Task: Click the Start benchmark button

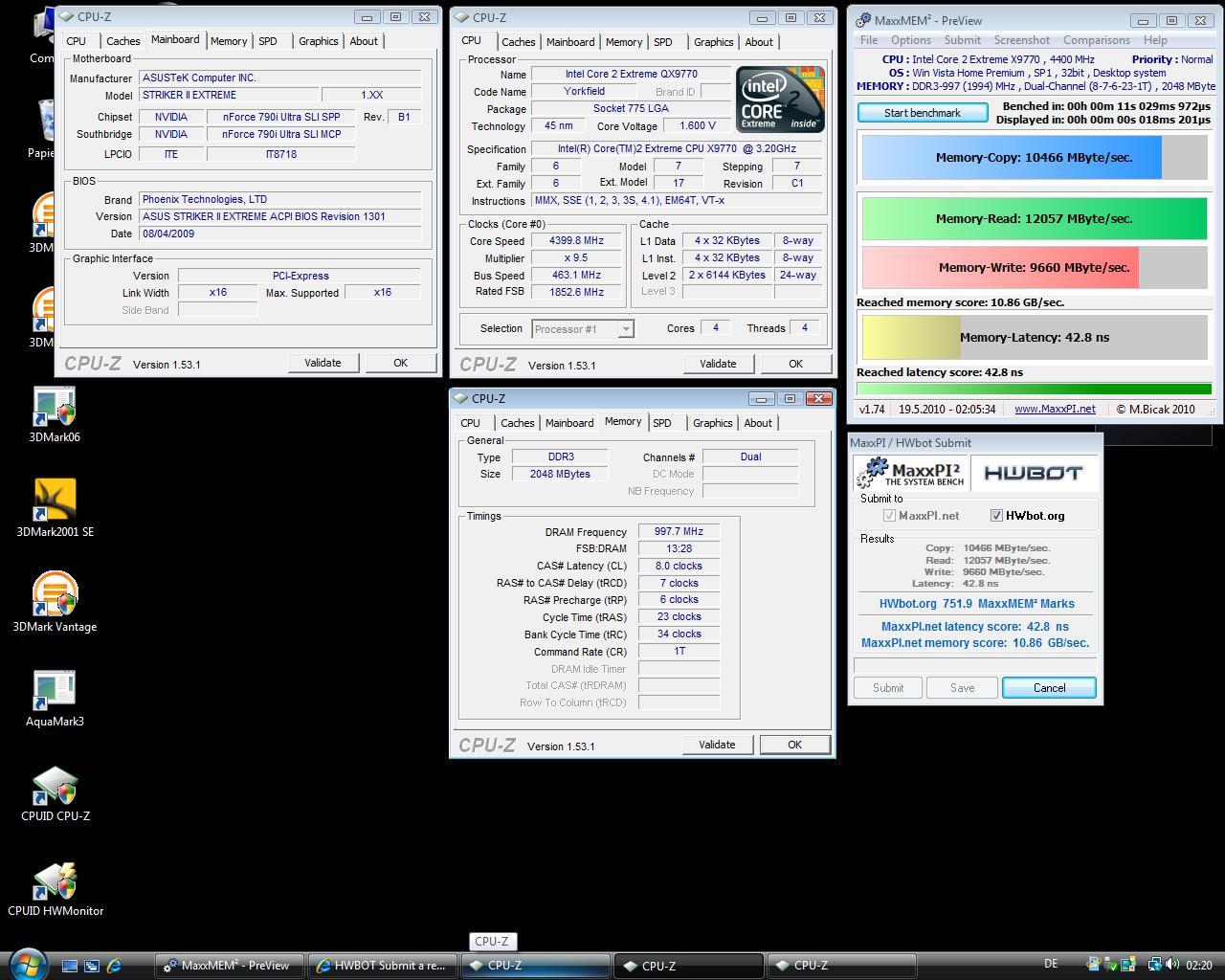Action: click(923, 113)
